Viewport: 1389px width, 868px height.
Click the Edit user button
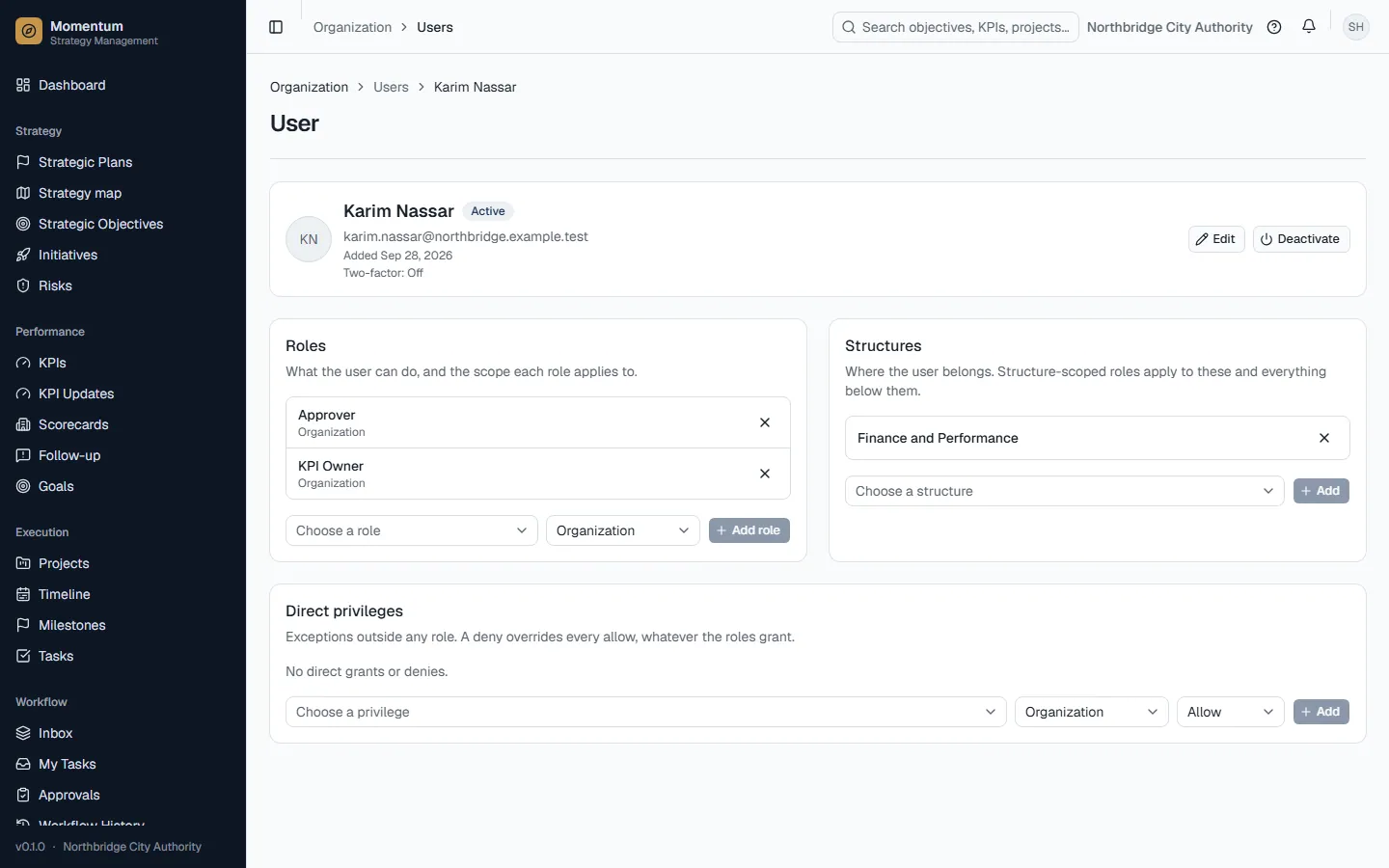tap(1216, 239)
